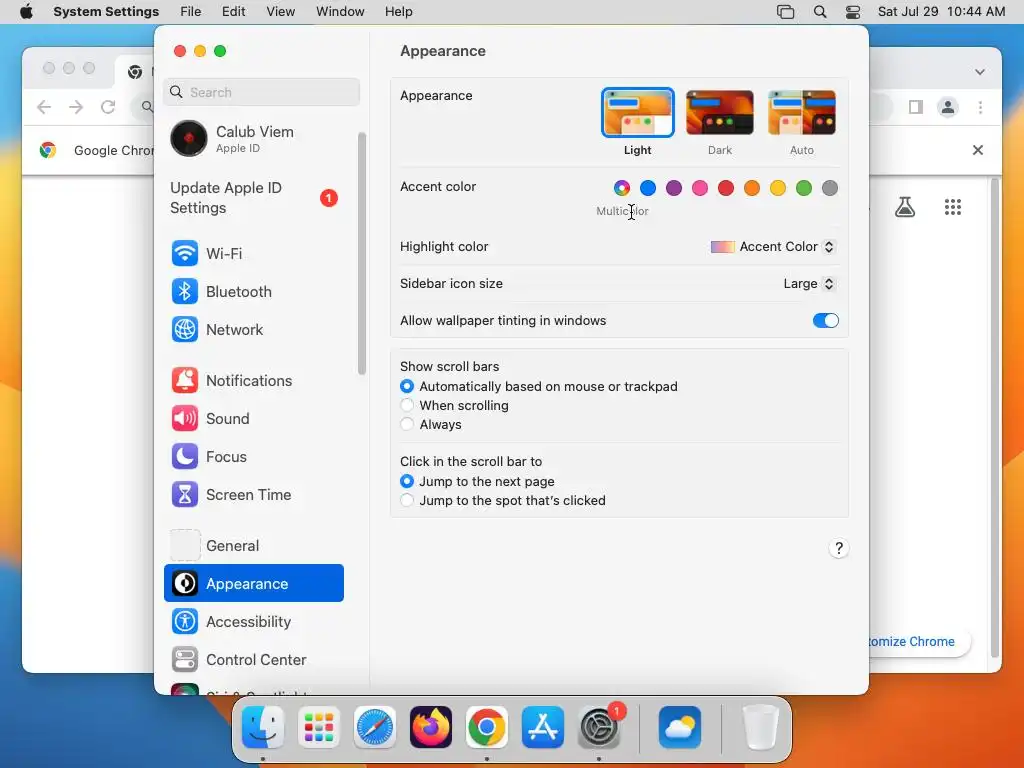Open Spotlight search in menu bar

[x=820, y=12]
